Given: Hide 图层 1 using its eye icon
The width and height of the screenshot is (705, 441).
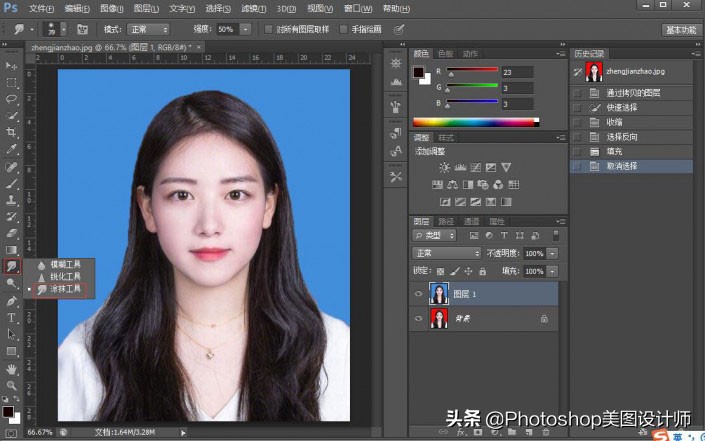Looking at the screenshot, I should pyautogui.click(x=419, y=293).
